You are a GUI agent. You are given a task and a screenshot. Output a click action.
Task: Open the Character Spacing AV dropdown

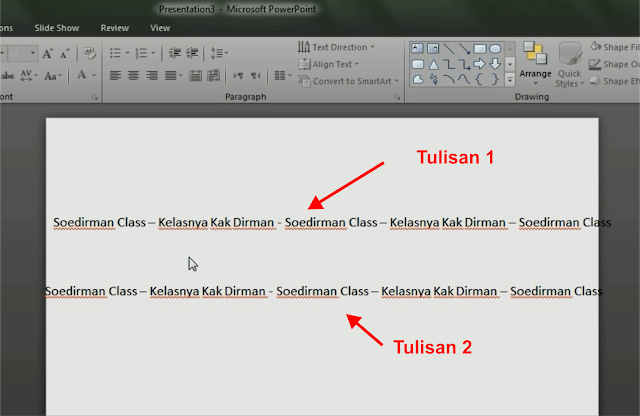[x=29, y=76]
